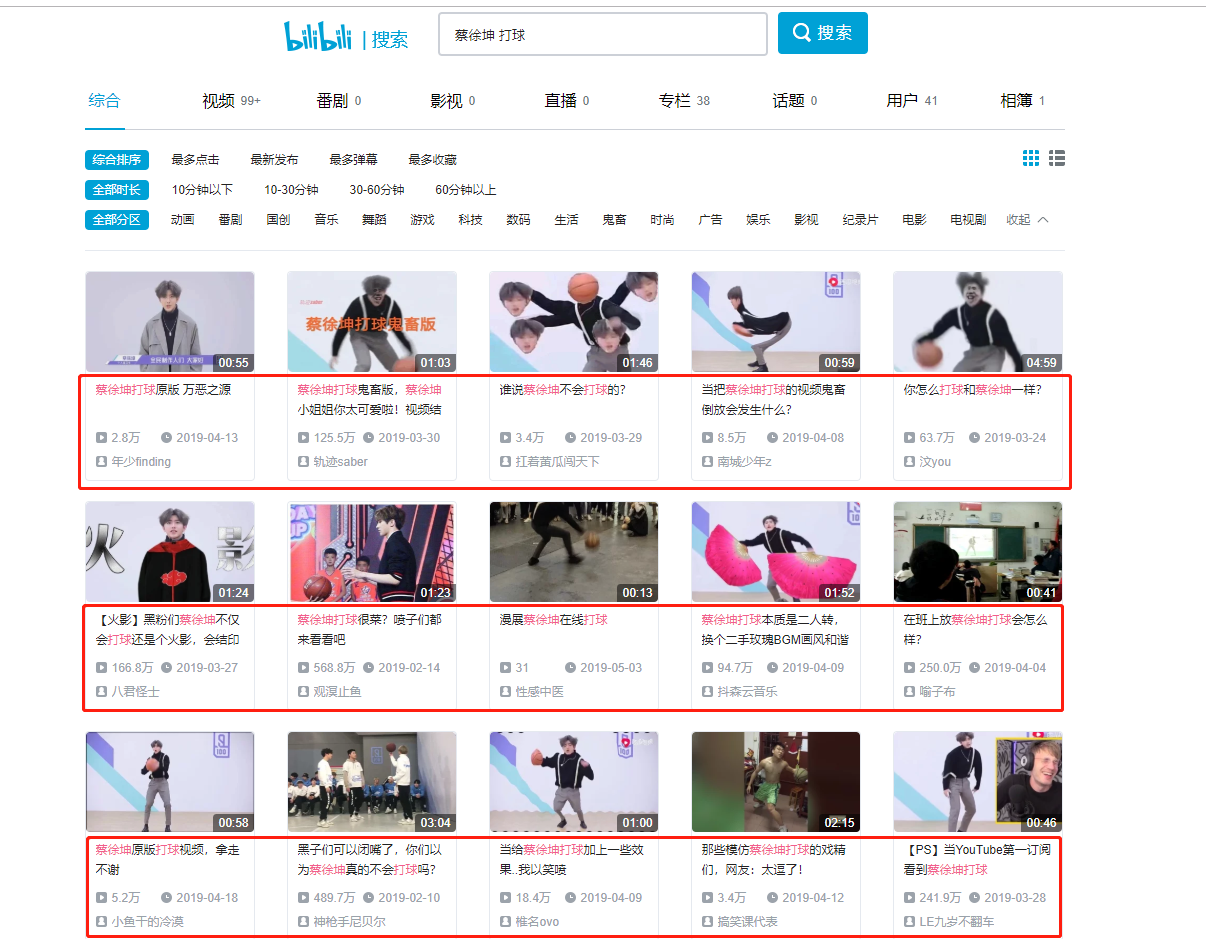Click date 2019-05-03 text
The width and height of the screenshot is (1206, 939).
click(611, 668)
